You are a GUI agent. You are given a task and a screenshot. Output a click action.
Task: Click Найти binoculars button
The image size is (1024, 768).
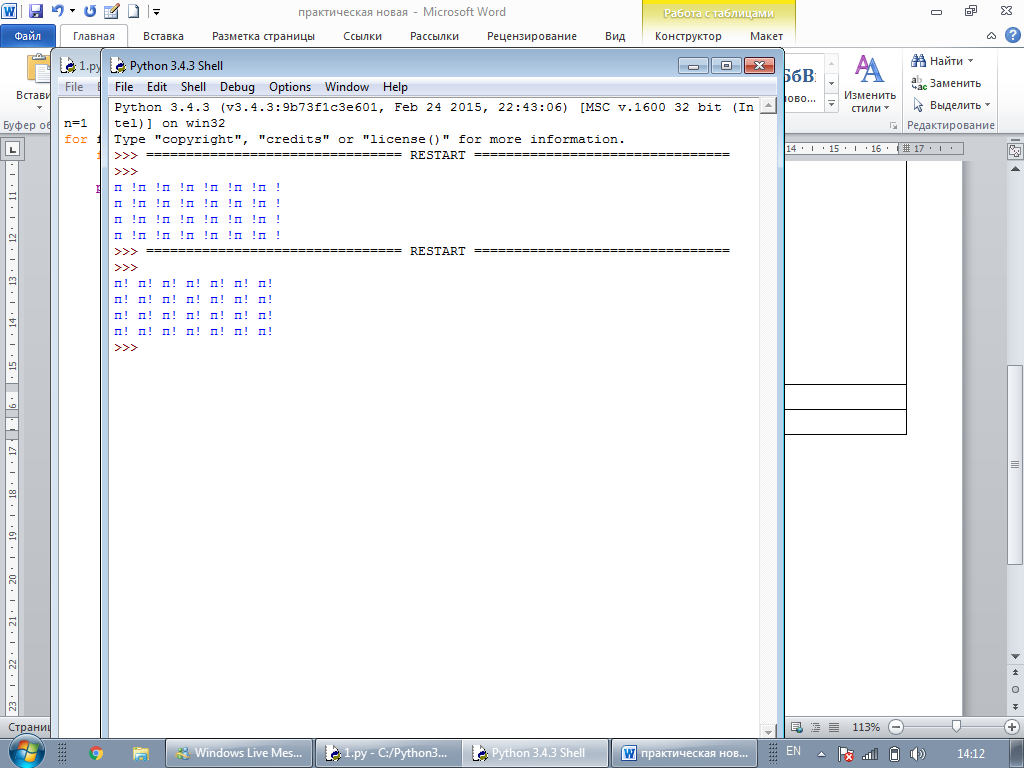click(936, 61)
